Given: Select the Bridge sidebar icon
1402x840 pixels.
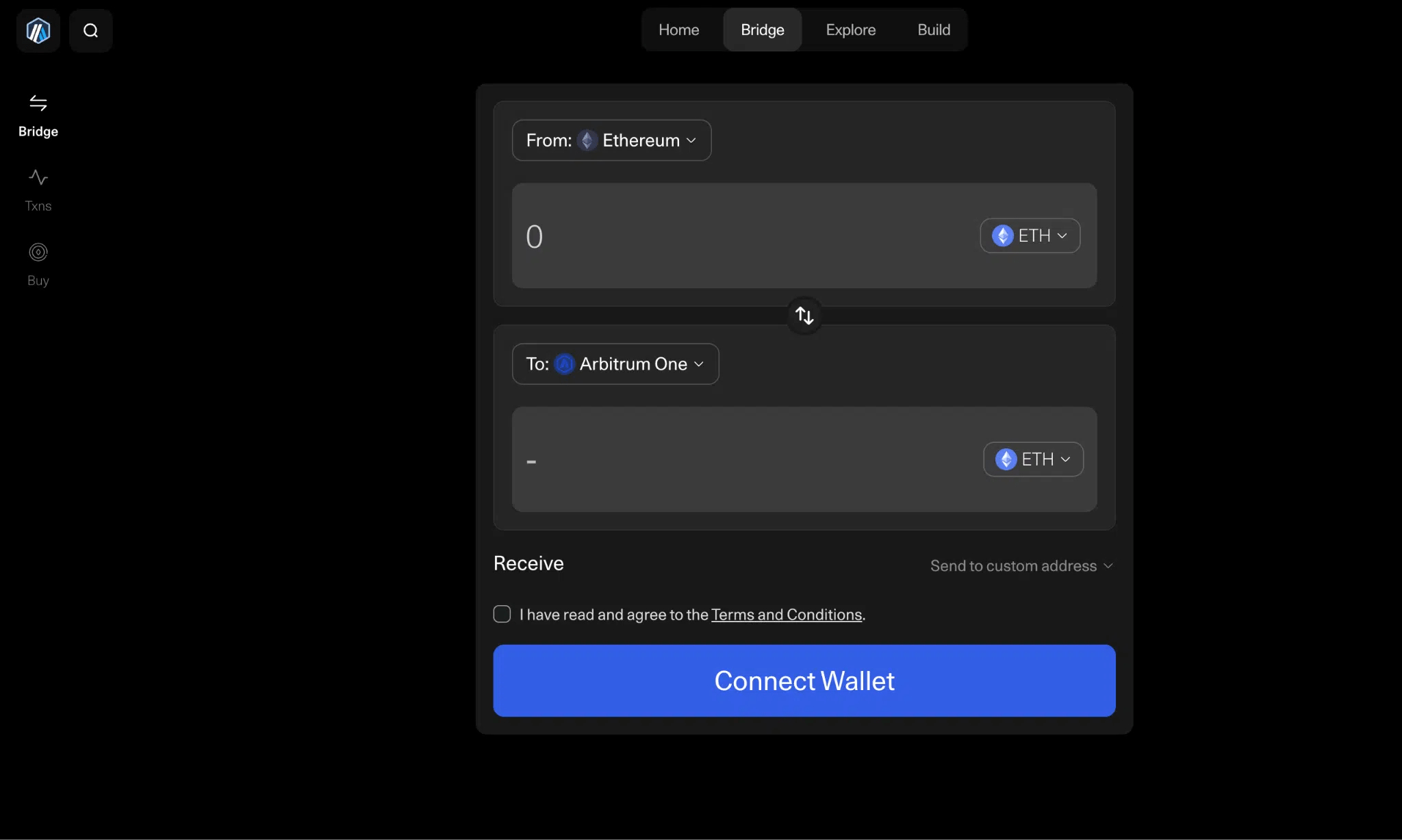Looking at the screenshot, I should point(38,103).
